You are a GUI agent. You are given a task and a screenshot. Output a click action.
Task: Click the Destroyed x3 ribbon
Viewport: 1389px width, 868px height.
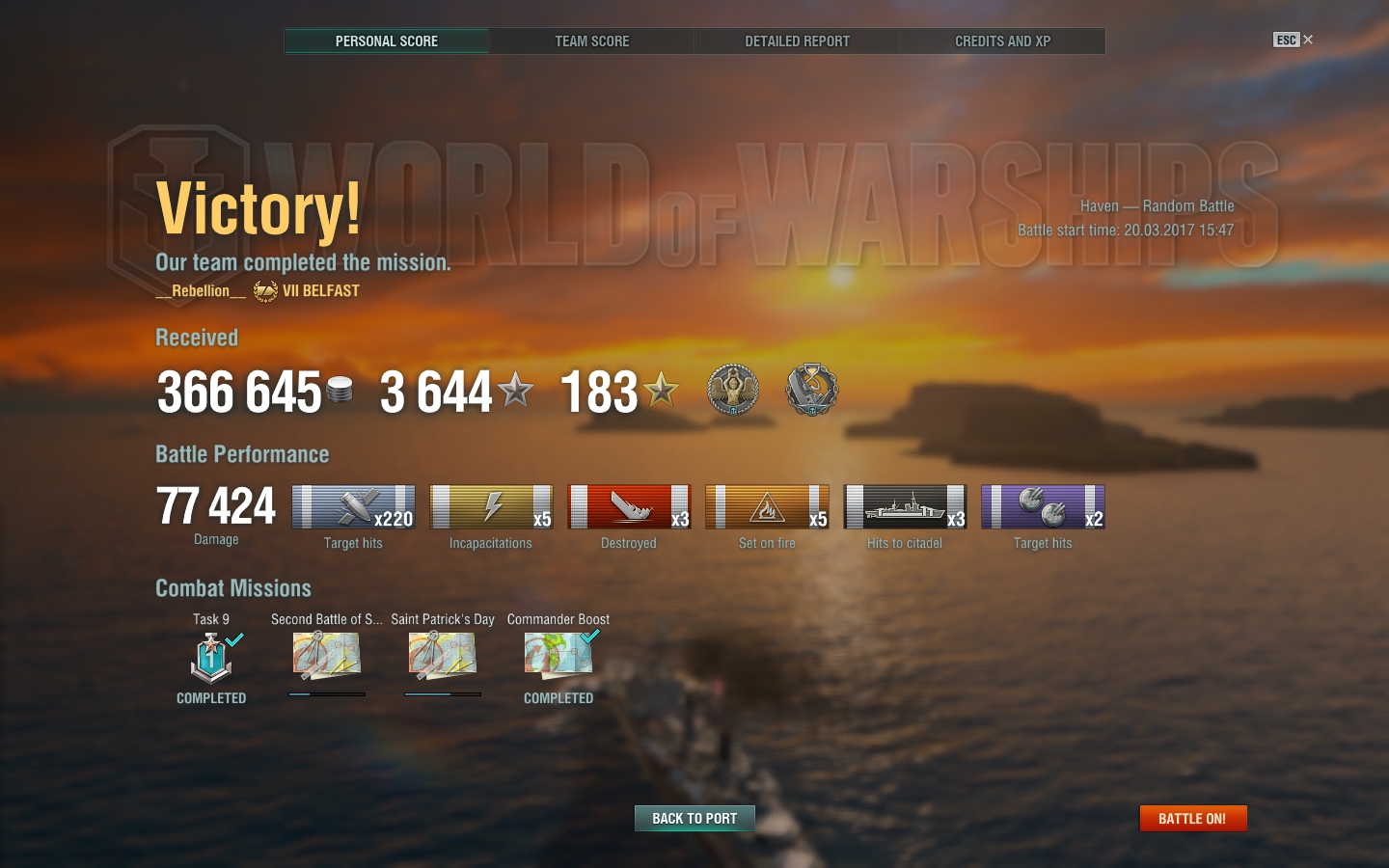(629, 507)
